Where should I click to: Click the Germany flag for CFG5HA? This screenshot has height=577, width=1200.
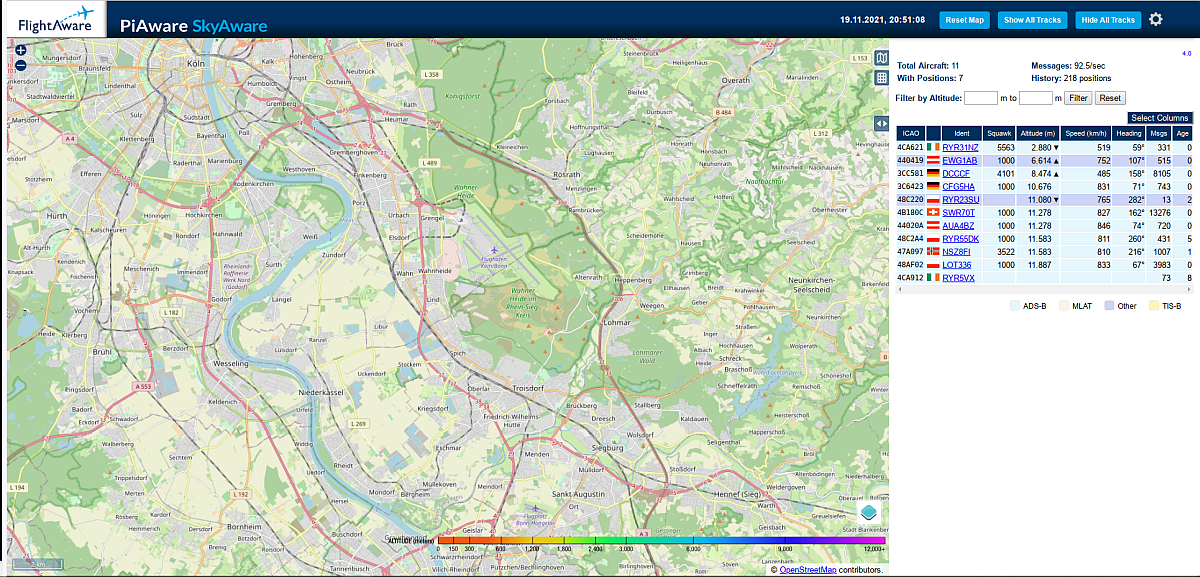pos(934,186)
